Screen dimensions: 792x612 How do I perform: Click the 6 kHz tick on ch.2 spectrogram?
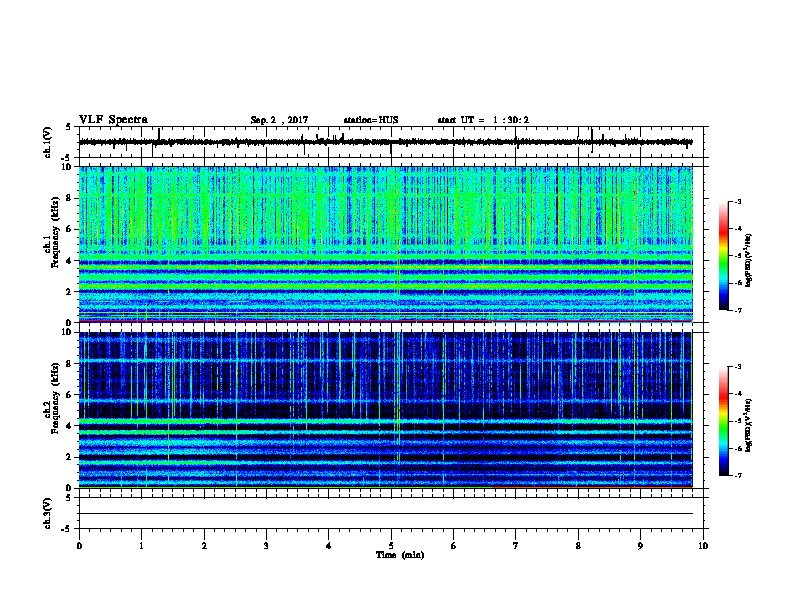point(70,395)
